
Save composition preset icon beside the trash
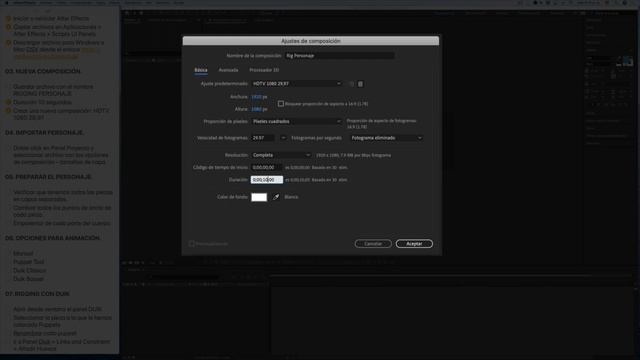pos(351,84)
